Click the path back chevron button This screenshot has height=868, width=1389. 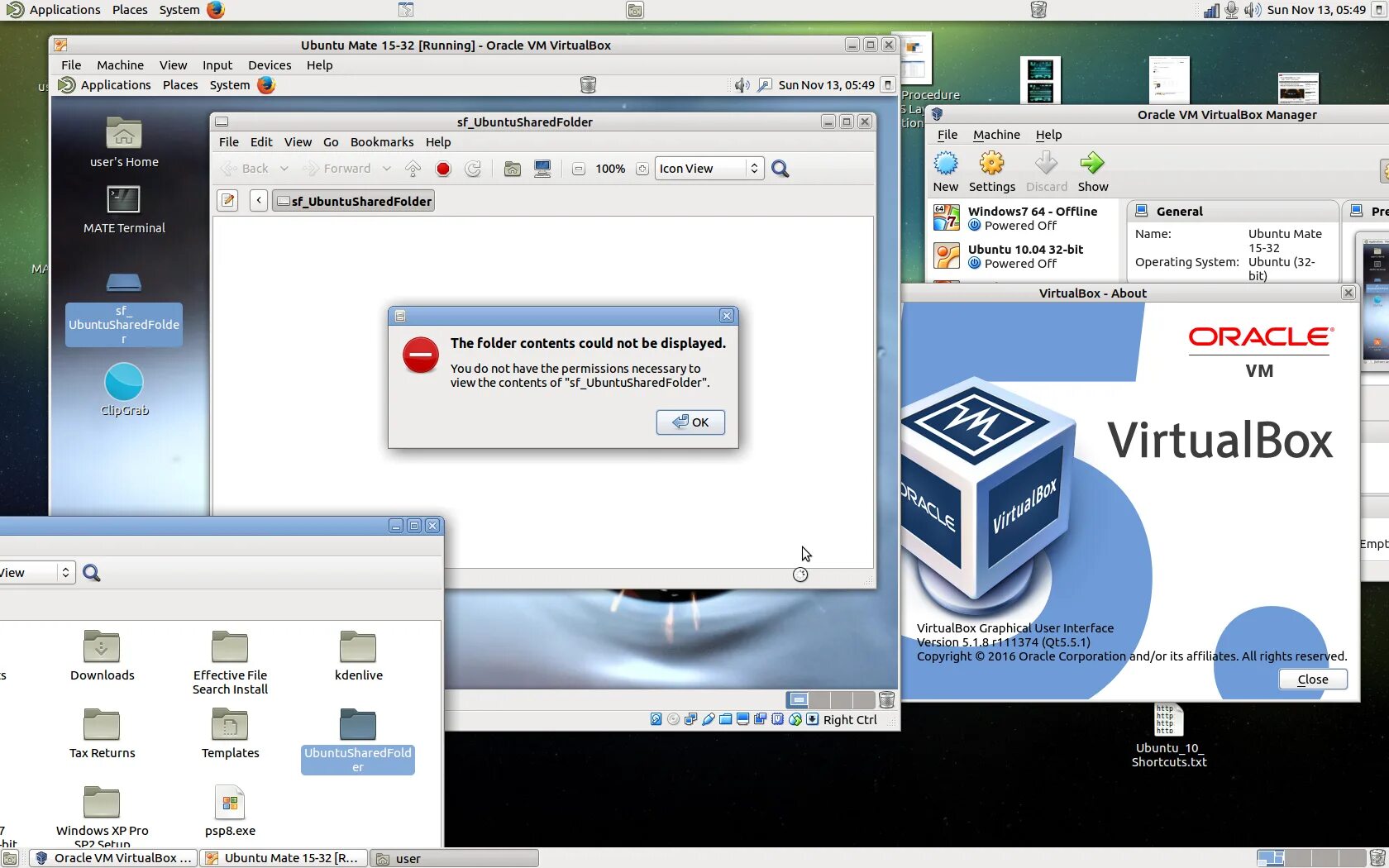click(x=259, y=200)
